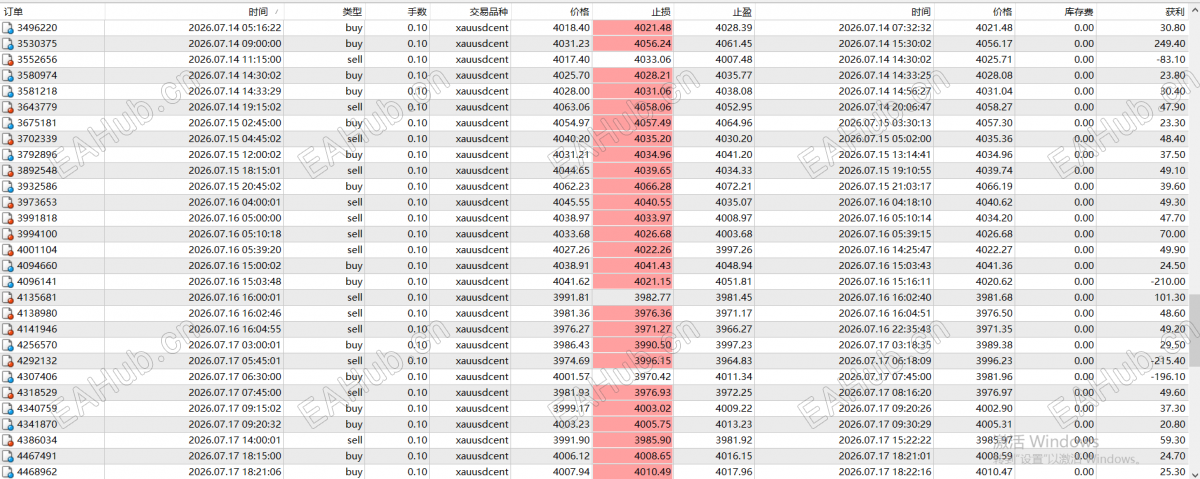Click the scrollbar up arrow at top right

pos(1194,11)
